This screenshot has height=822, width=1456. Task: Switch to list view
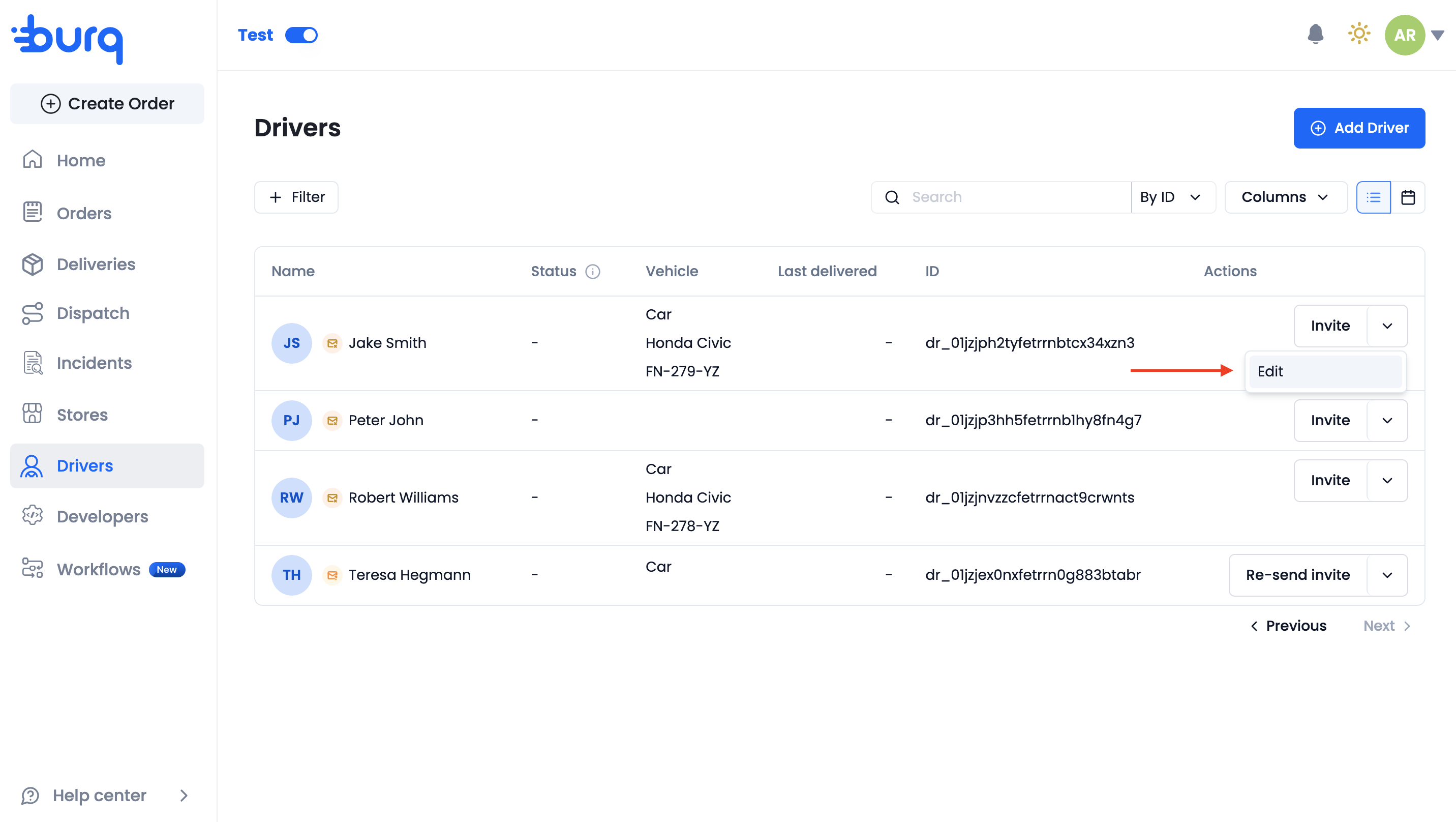[x=1374, y=197]
